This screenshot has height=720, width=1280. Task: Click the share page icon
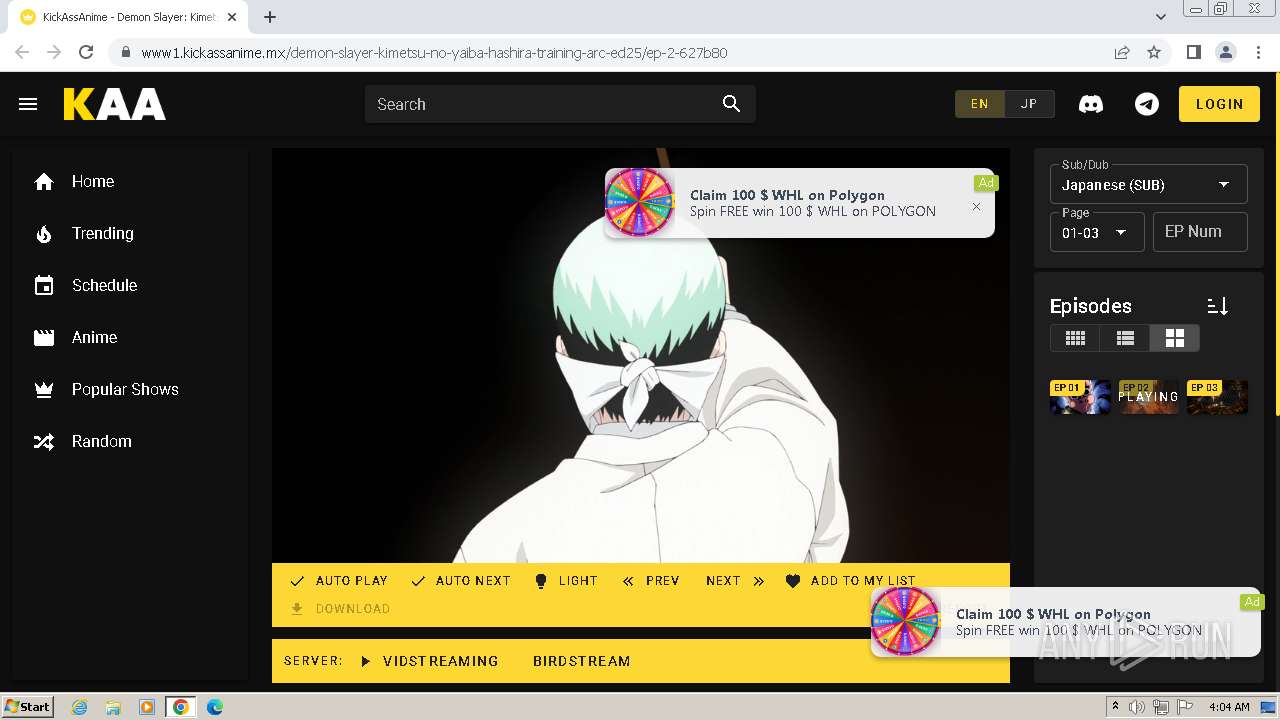pos(1122,52)
